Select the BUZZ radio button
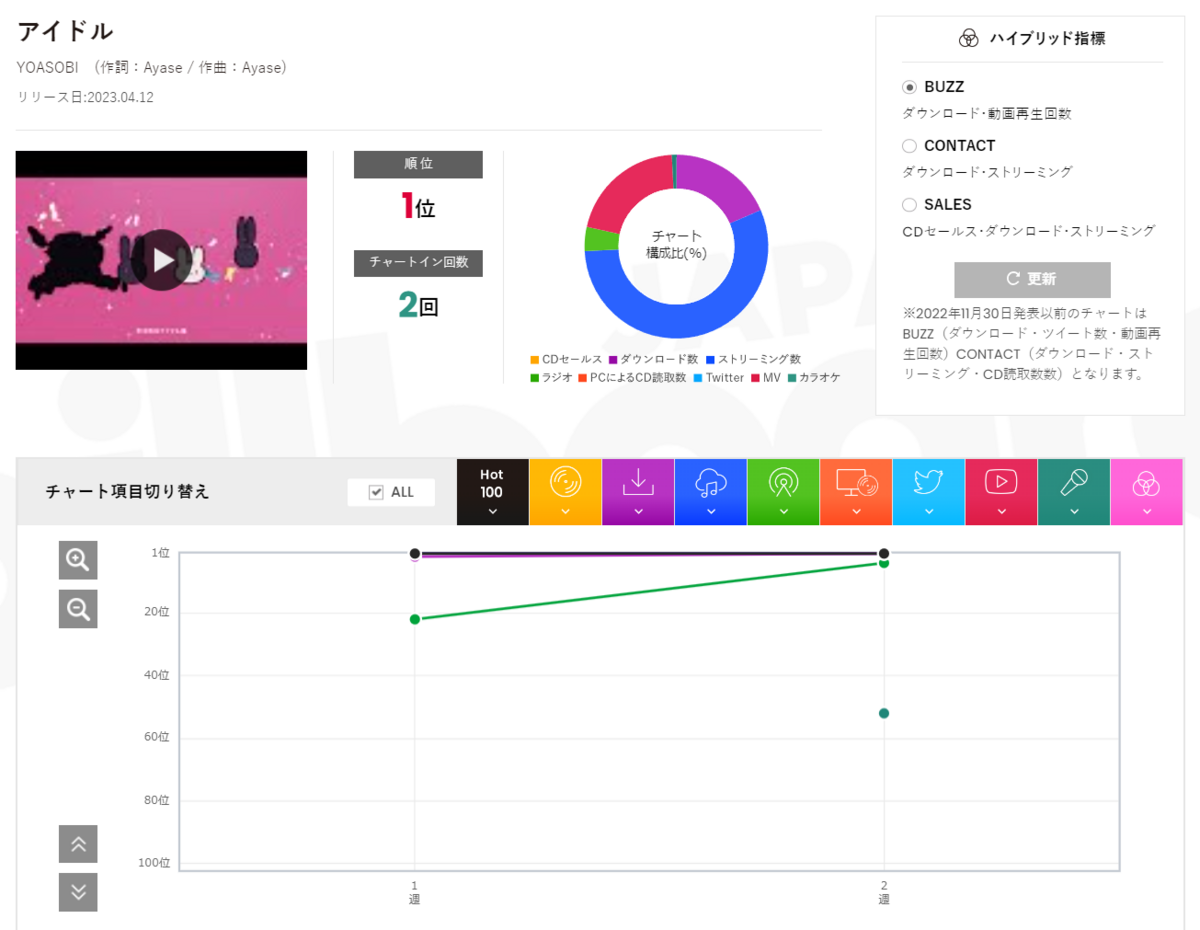Image resolution: width=1200 pixels, height=930 pixels. [909, 87]
